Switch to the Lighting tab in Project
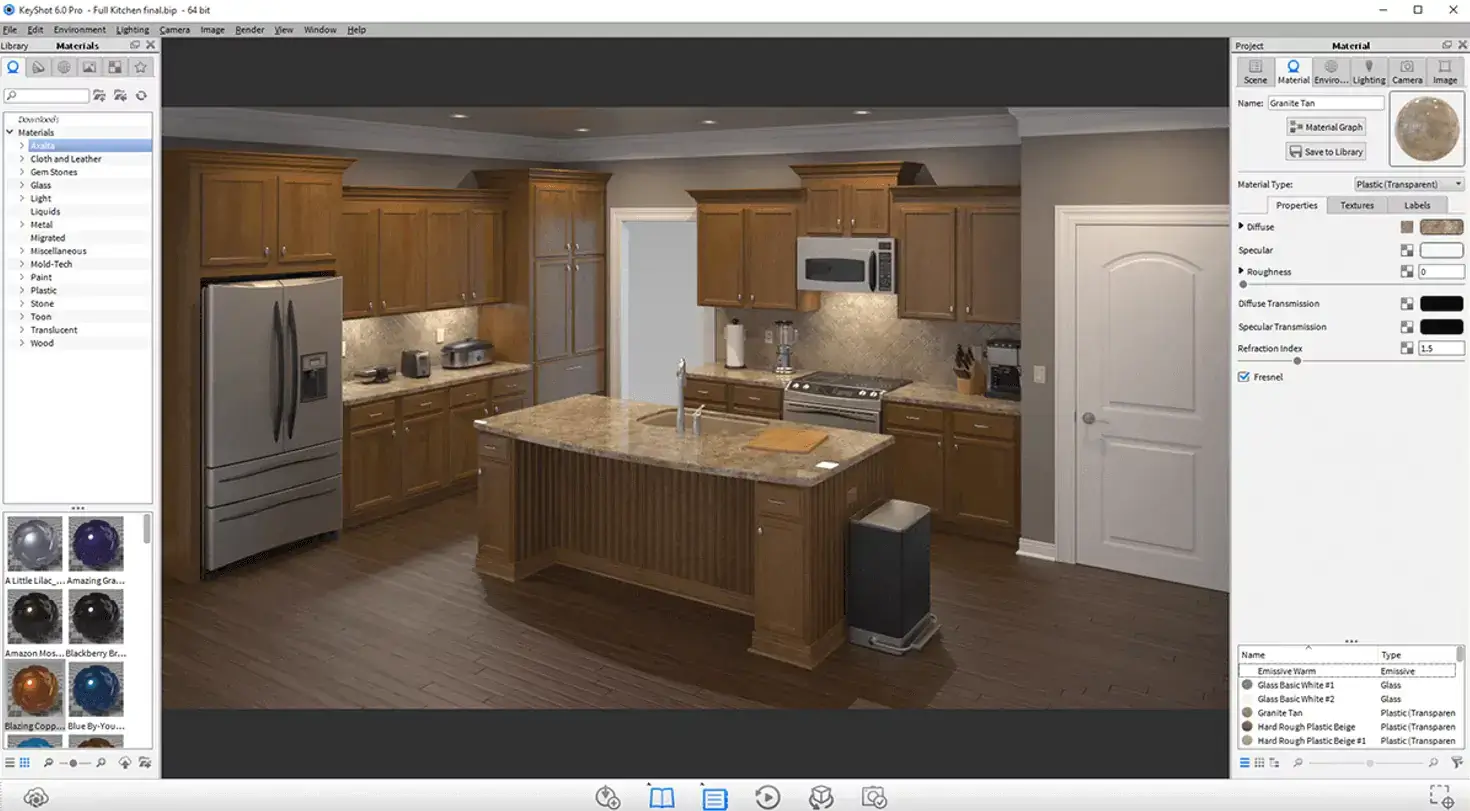This screenshot has width=1470, height=811. [1369, 71]
